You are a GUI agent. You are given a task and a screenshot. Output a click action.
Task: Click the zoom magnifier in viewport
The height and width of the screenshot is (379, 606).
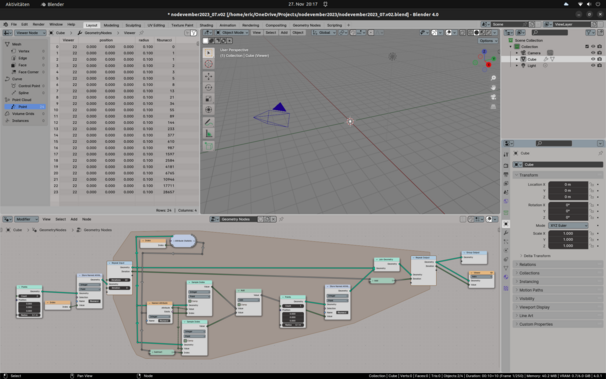coord(493,78)
